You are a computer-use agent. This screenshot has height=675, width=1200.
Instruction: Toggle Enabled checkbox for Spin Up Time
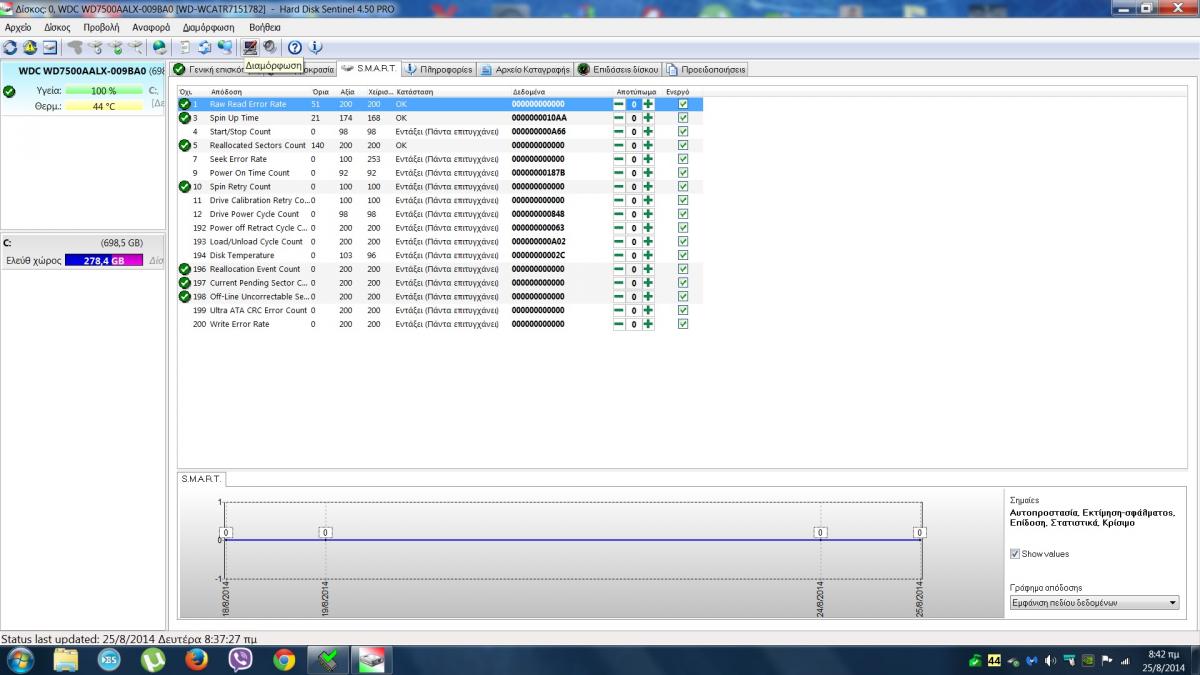683,118
